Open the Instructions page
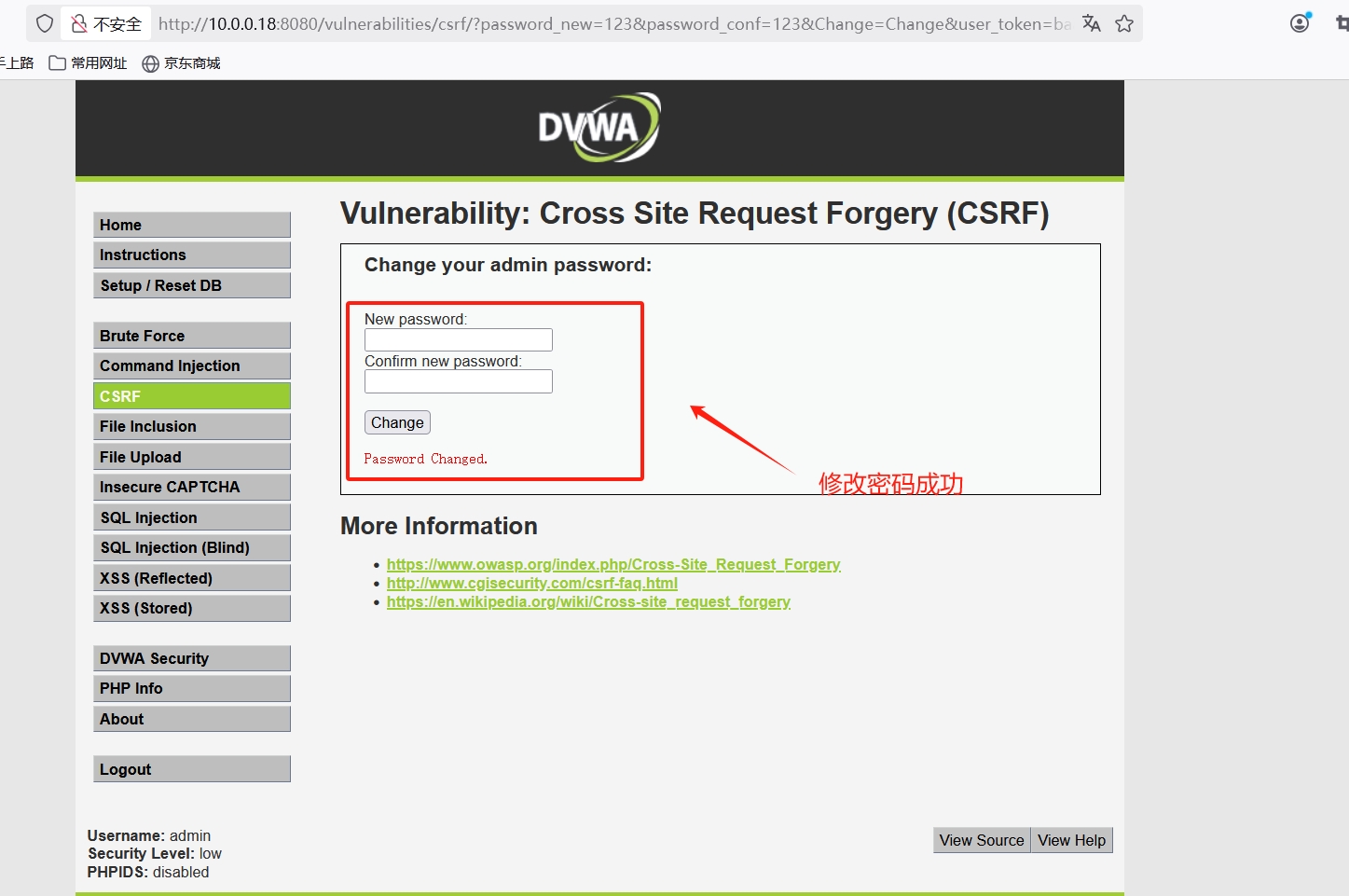1349x896 pixels. point(192,255)
